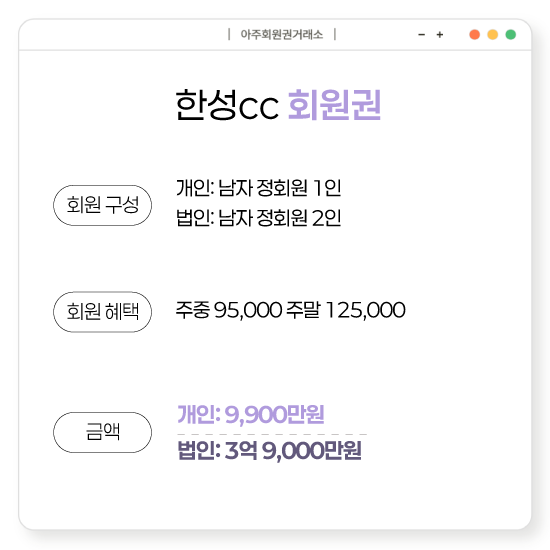Click the 주중 95,000 green fee text
Image resolution: width=550 pixels, height=550 pixels.
[x=229, y=310]
